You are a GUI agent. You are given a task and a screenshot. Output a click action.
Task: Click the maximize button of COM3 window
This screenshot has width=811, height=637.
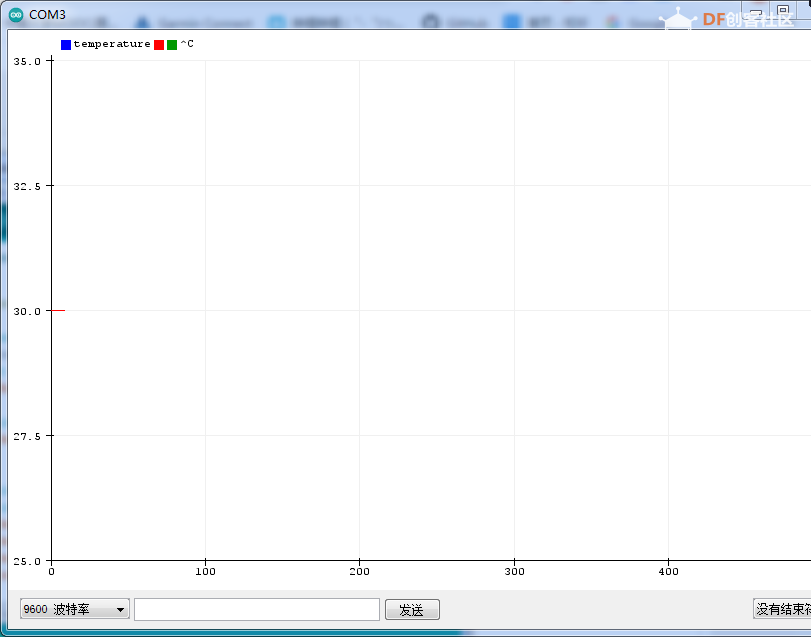tap(783, 11)
